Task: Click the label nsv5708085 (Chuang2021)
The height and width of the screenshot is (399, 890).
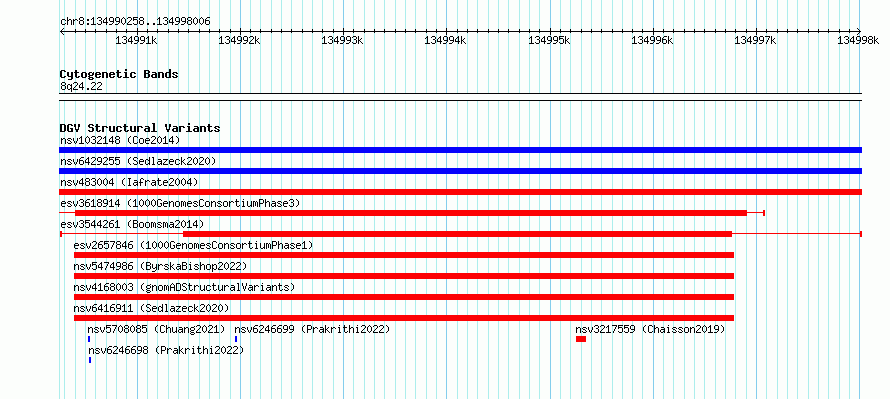Action: (x=156, y=329)
